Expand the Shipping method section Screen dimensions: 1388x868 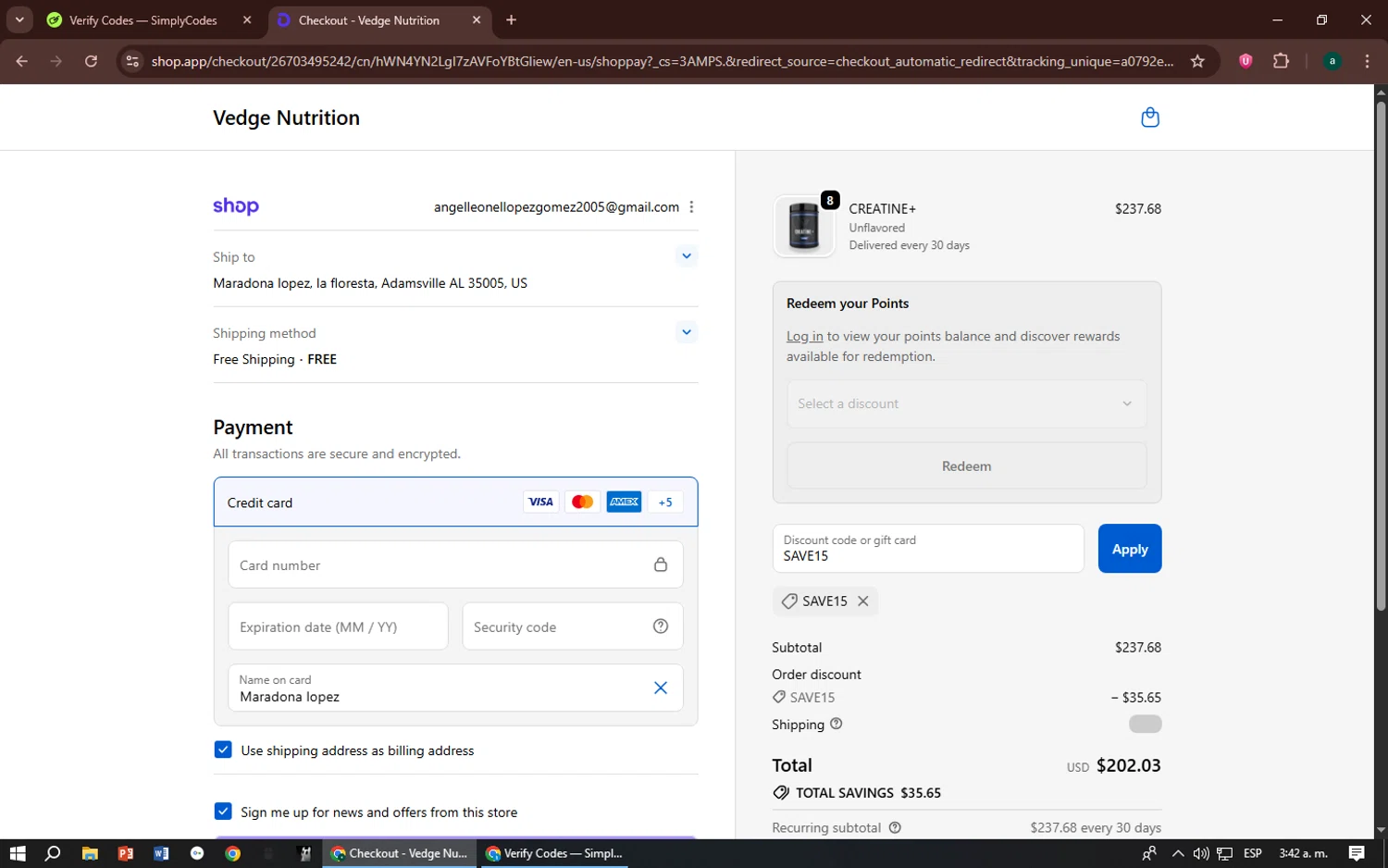(x=686, y=332)
